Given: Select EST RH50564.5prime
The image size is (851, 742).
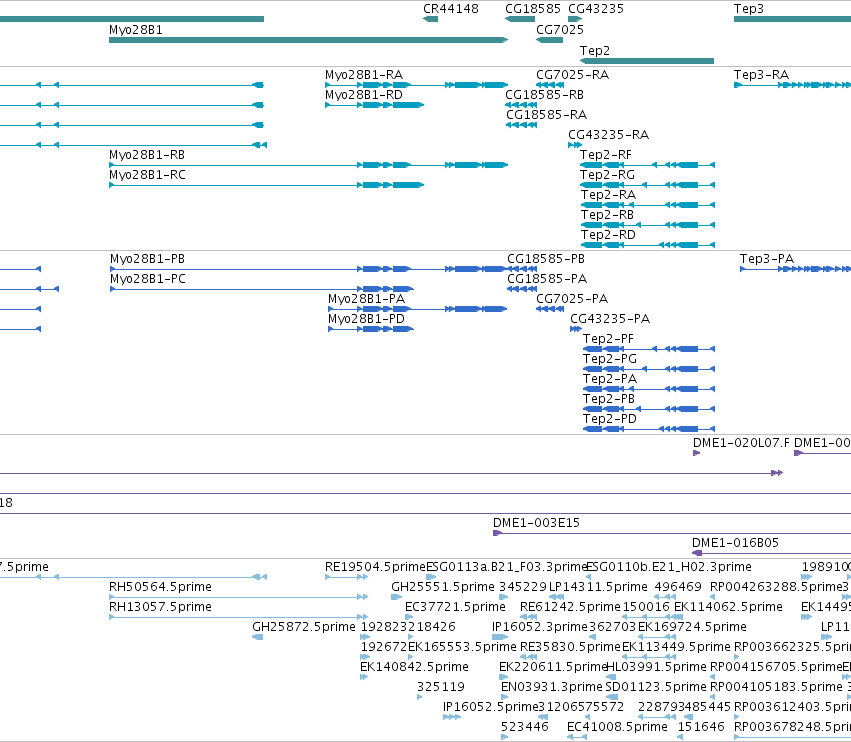Looking at the screenshot, I should tap(238, 597).
